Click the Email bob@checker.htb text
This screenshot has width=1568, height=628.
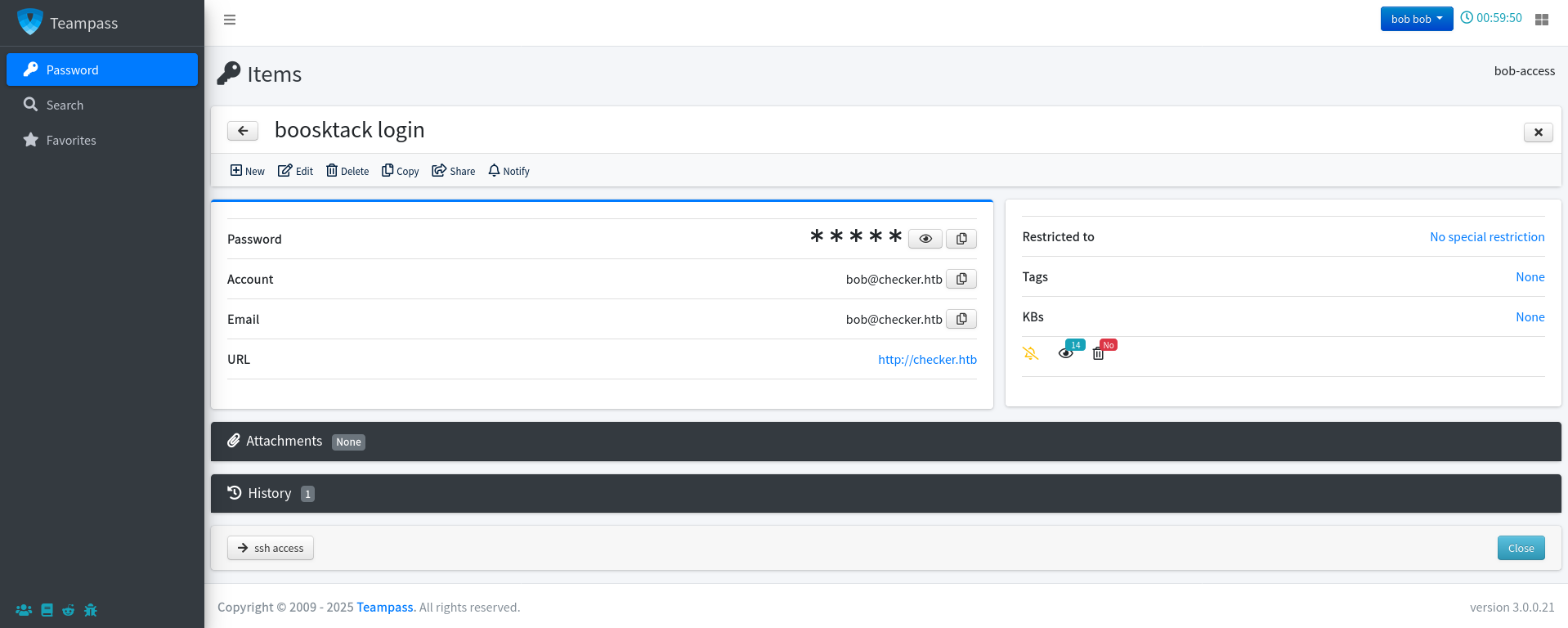(x=894, y=319)
